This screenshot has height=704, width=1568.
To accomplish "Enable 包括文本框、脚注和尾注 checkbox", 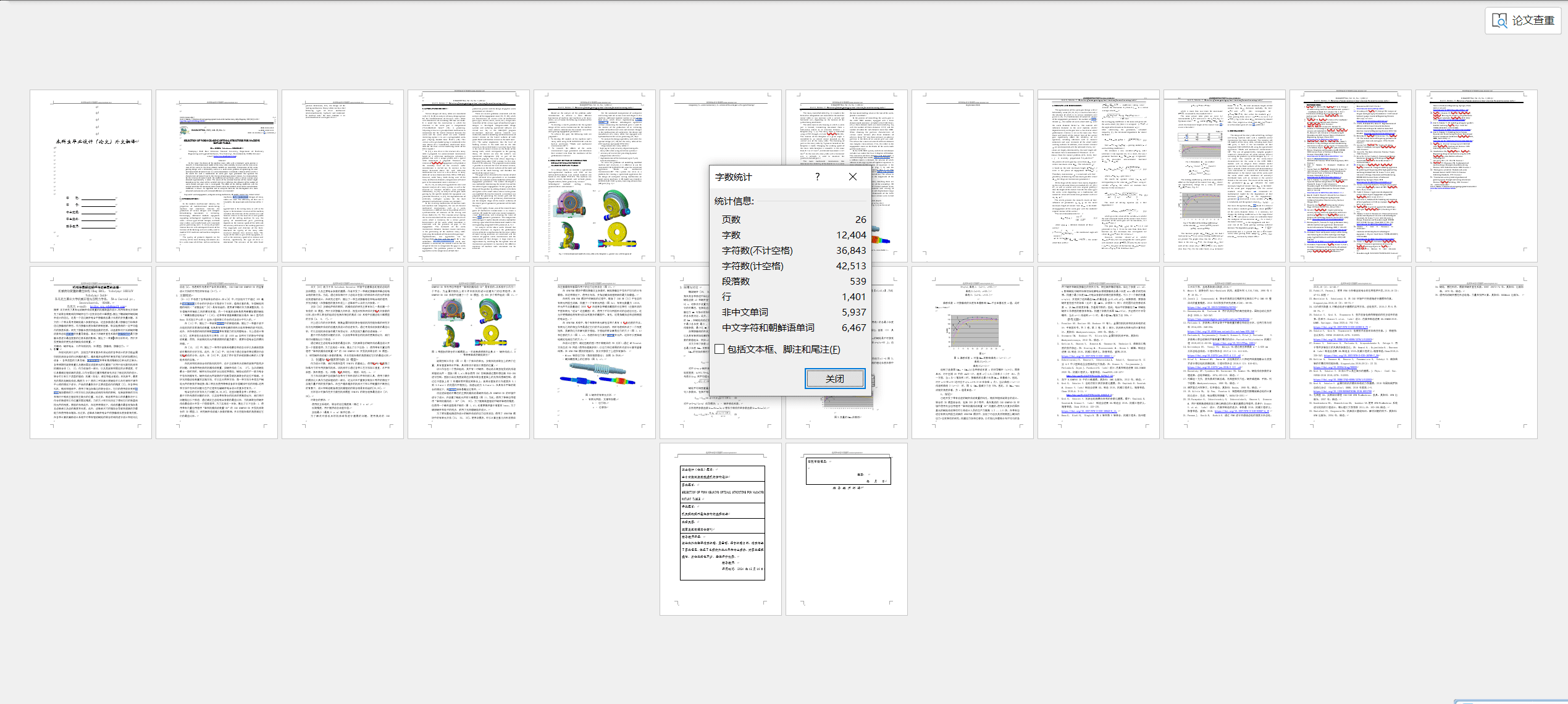I will click(719, 350).
